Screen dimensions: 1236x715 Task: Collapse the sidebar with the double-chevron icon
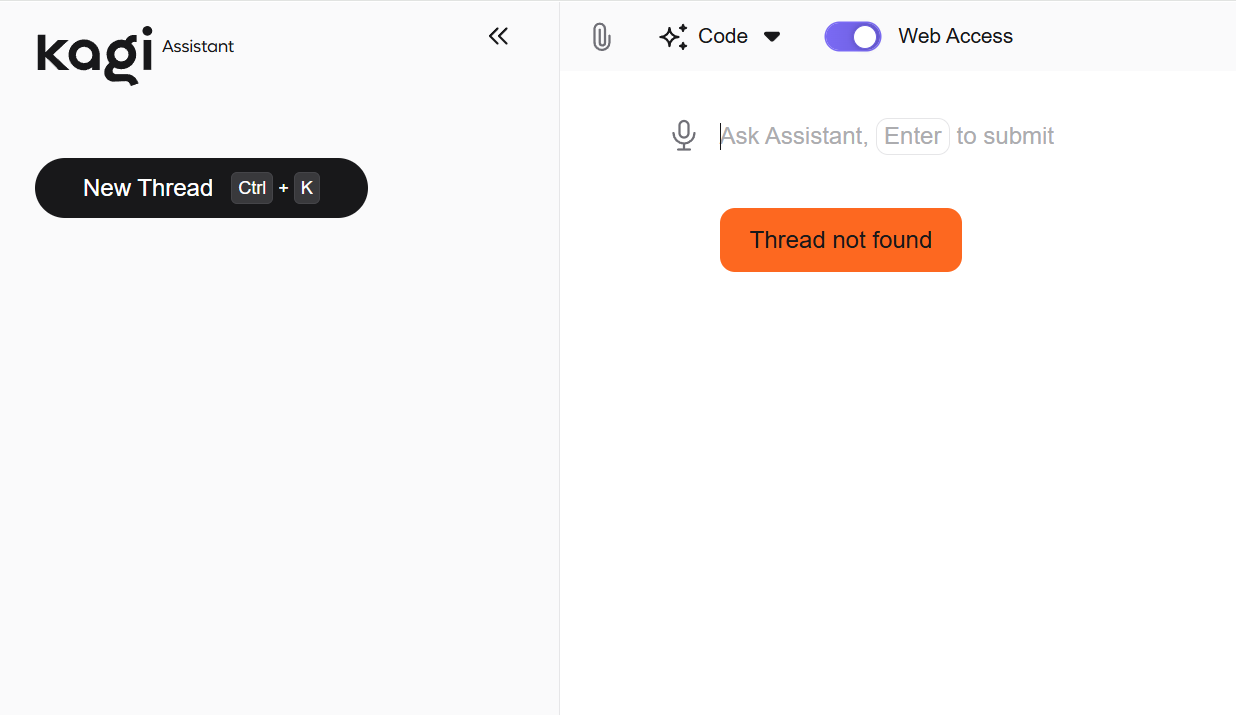(498, 37)
